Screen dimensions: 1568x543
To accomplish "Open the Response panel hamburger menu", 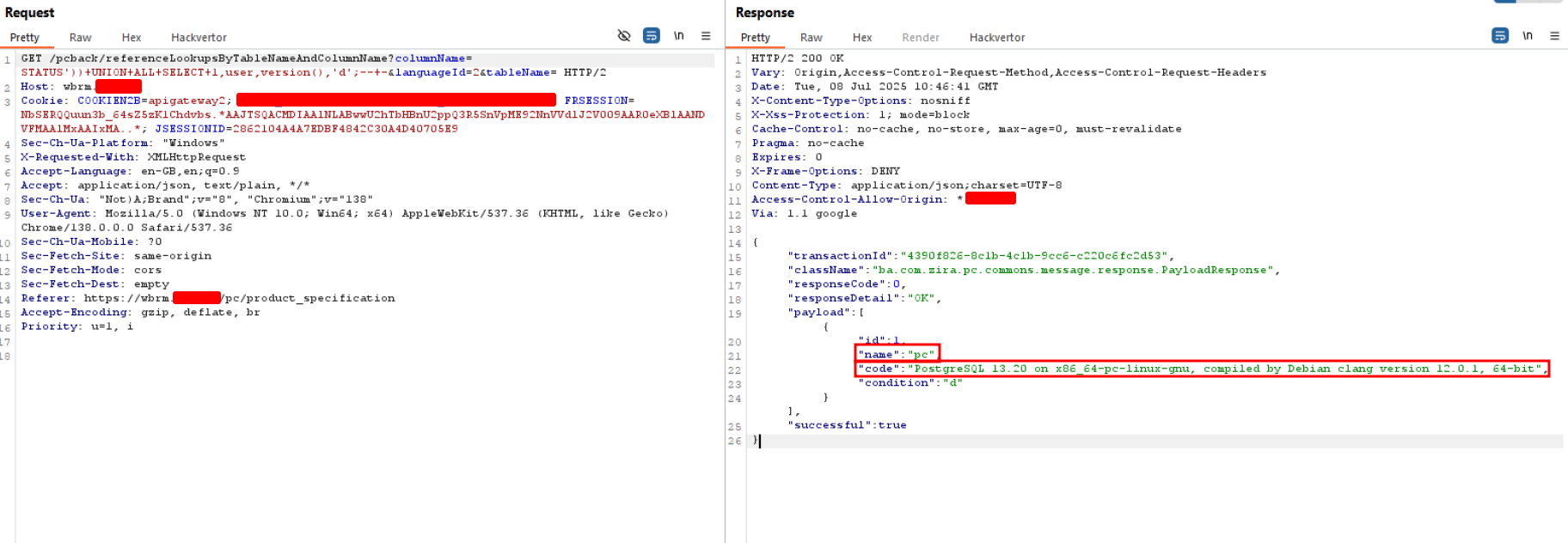I will pos(1554,36).
